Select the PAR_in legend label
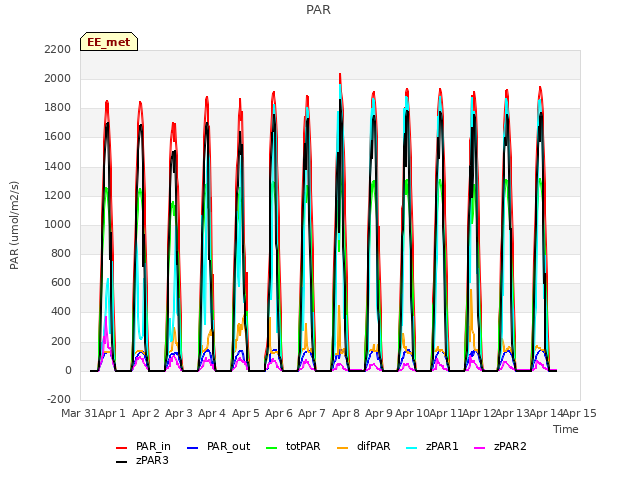 tap(153, 447)
